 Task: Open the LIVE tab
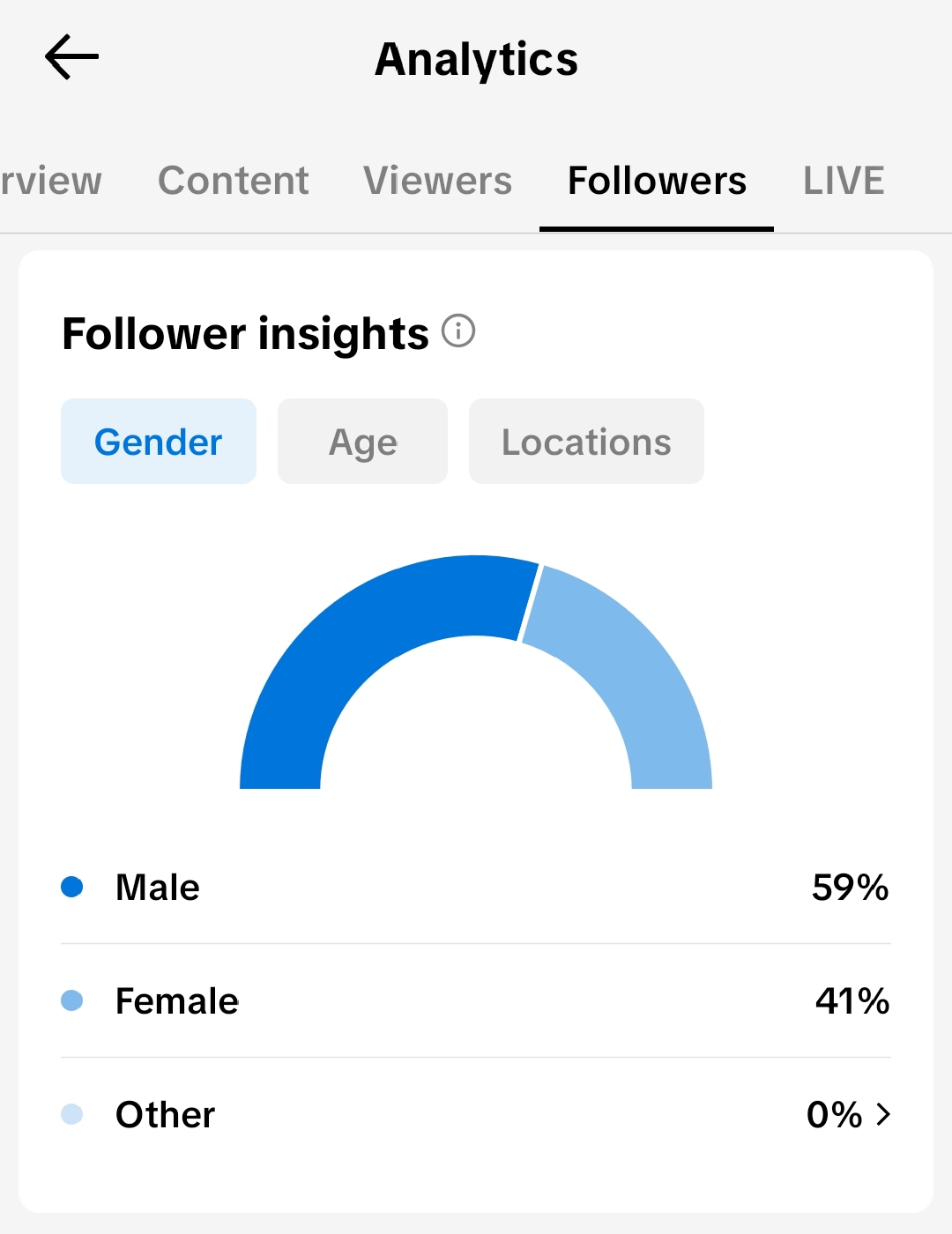pos(844,181)
